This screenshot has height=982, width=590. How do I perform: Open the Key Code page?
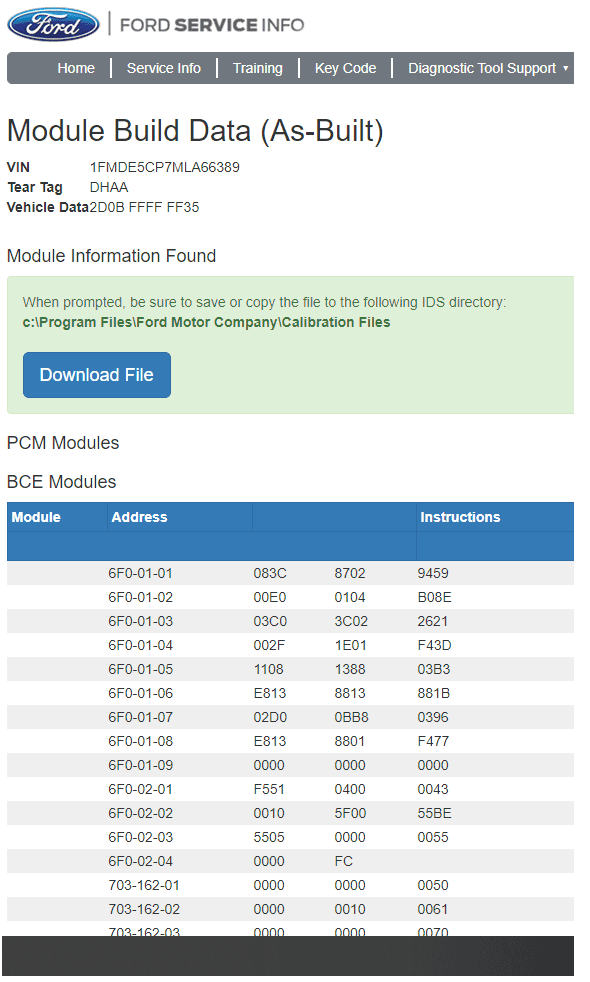[x=345, y=68]
